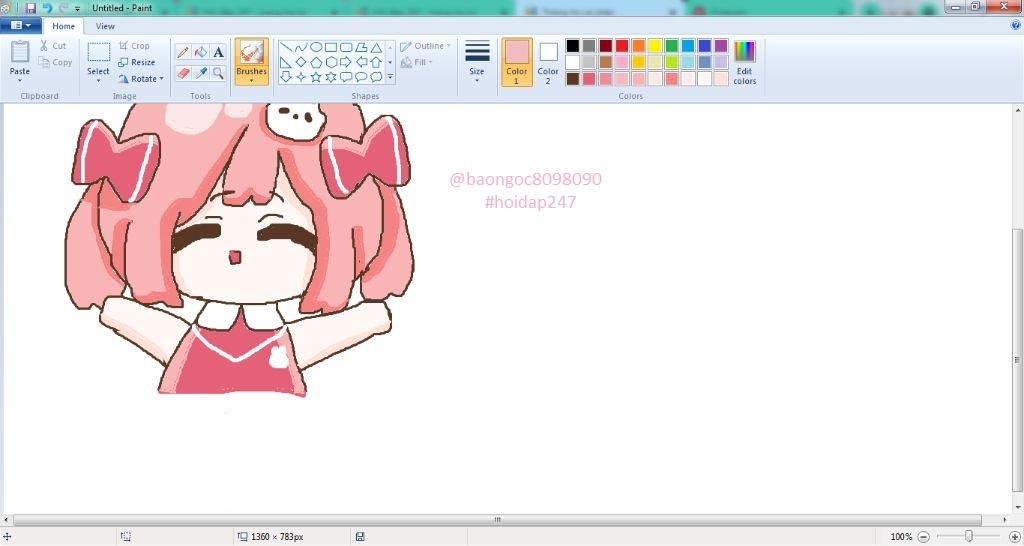The width and height of the screenshot is (1024, 546).
Task: Click the Paste clipboard icon
Action: [20, 52]
